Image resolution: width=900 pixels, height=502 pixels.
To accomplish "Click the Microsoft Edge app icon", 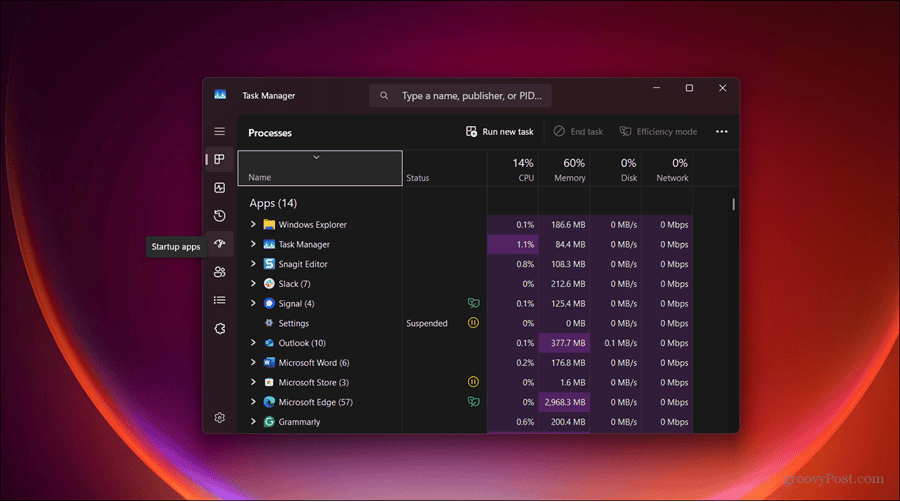I will 269,402.
